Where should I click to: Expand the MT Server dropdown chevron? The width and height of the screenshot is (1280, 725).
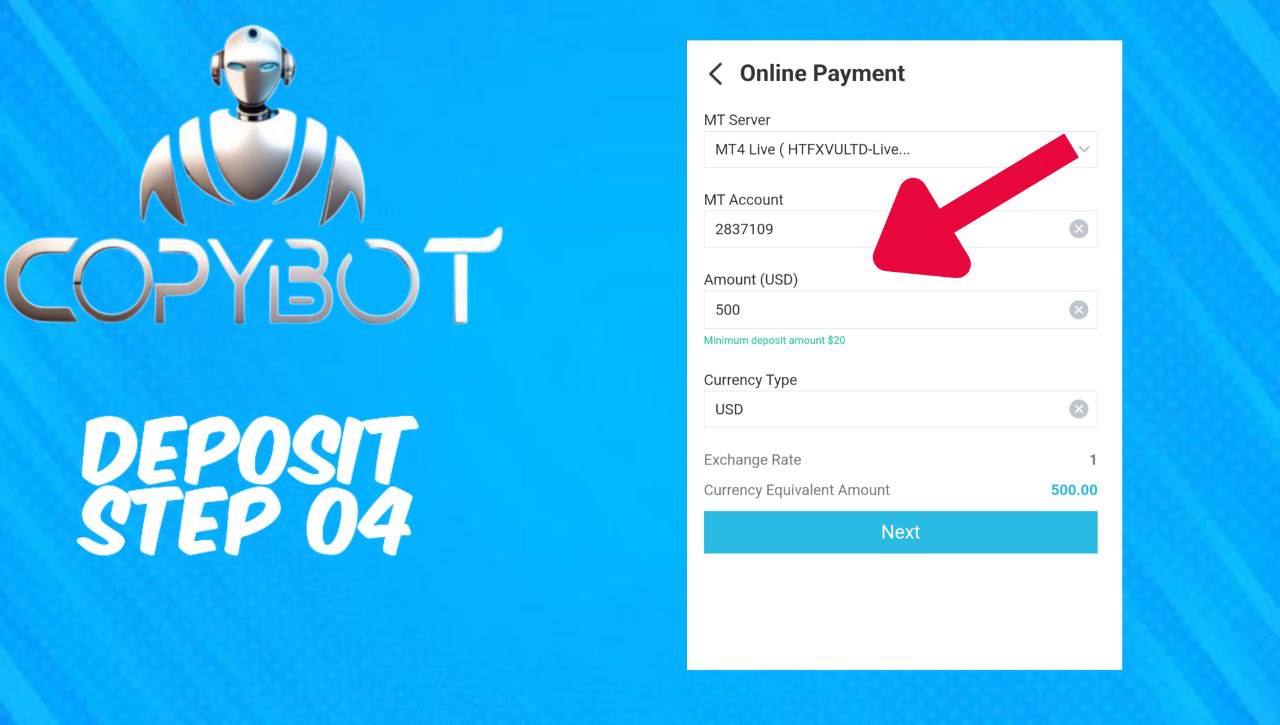(x=1084, y=150)
